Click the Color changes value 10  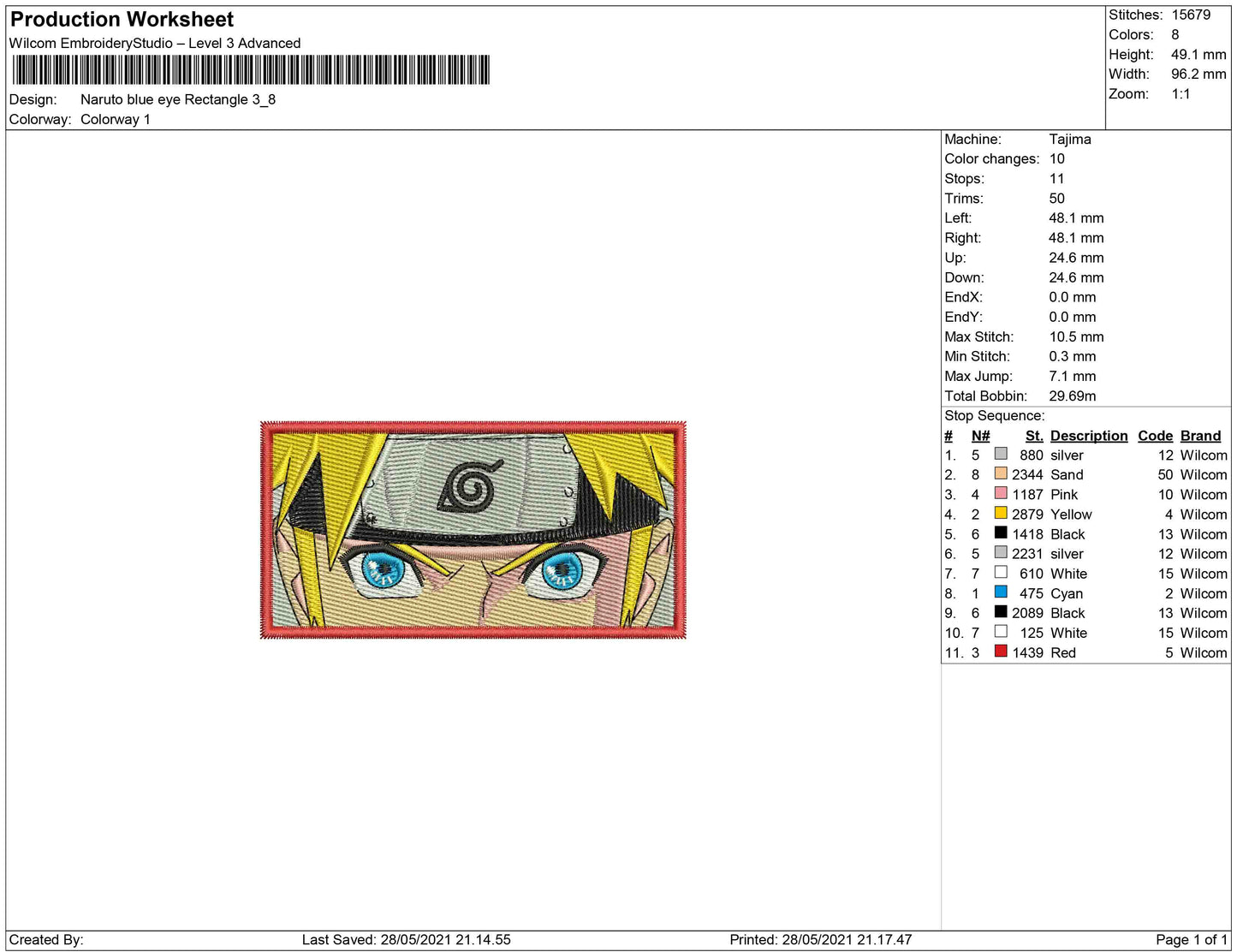click(1057, 158)
